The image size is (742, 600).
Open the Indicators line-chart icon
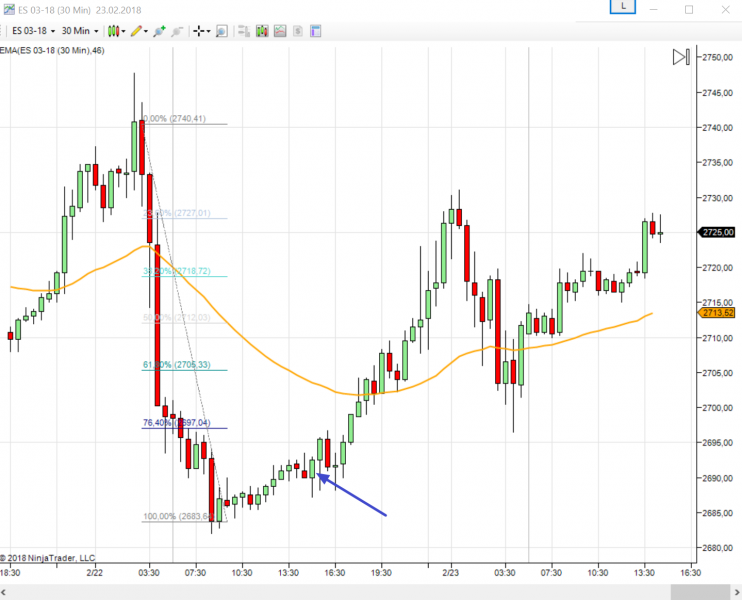pos(280,31)
